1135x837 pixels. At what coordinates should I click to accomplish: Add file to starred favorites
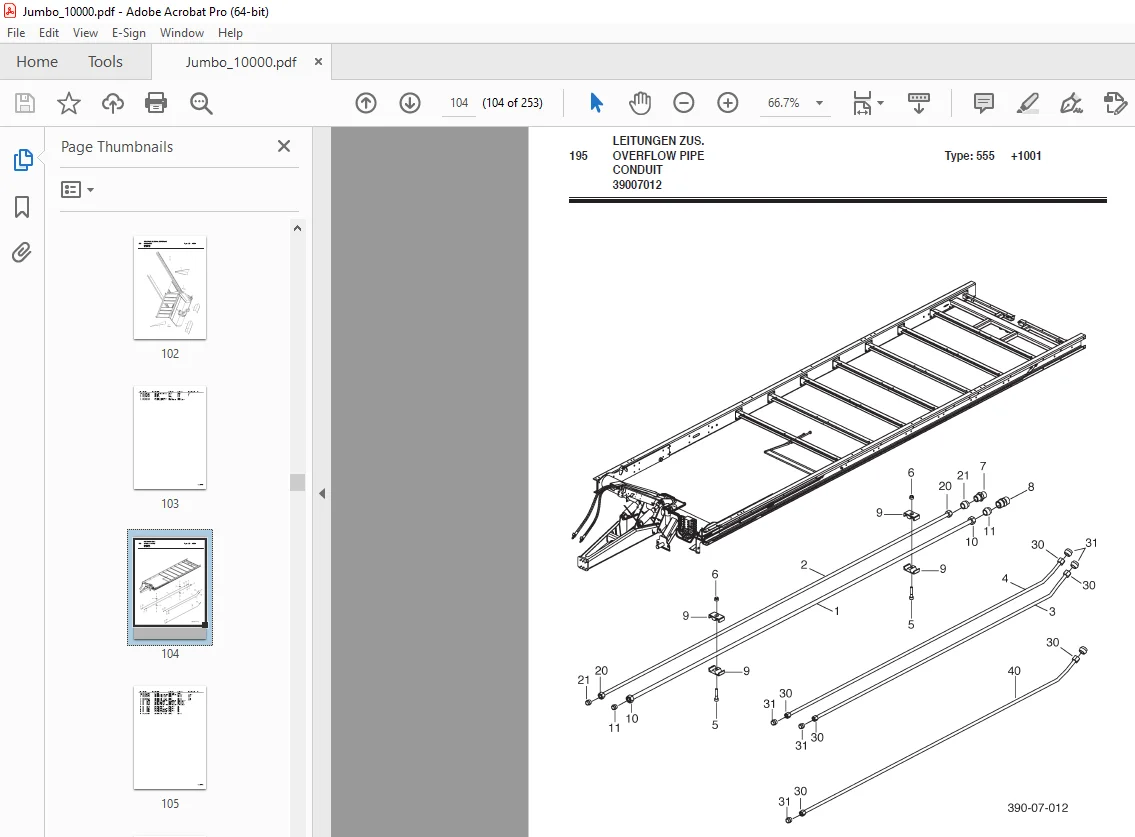(x=69, y=103)
